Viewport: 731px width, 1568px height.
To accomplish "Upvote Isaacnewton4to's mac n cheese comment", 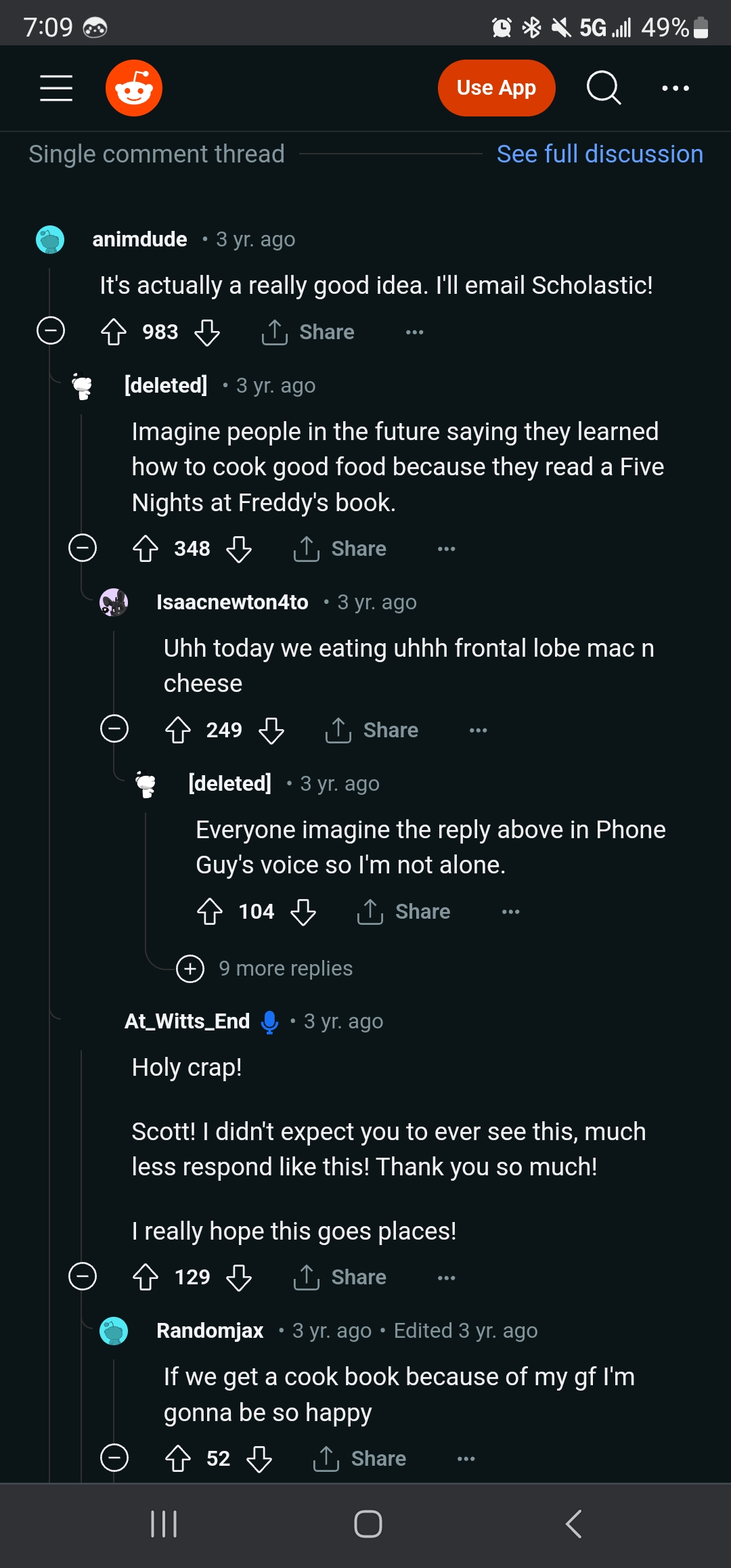I will tap(178, 730).
